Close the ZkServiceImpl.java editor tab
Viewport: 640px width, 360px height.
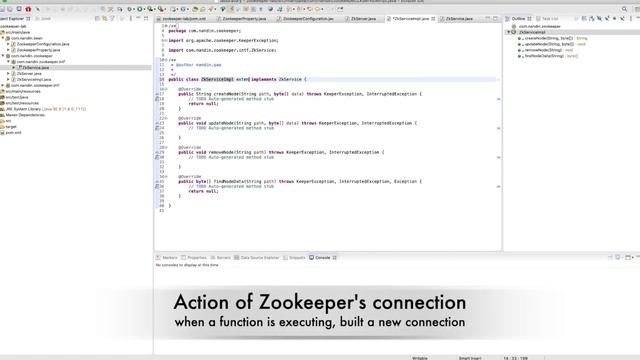click(x=433, y=19)
